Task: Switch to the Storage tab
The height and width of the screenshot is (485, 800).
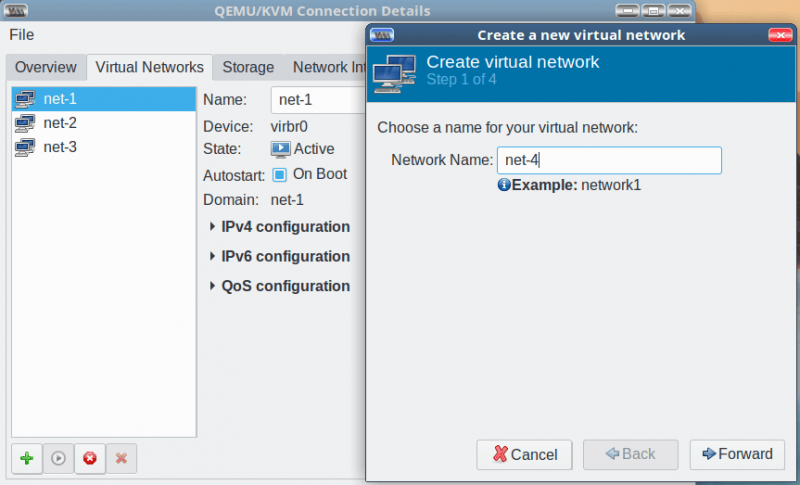Action: click(248, 68)
